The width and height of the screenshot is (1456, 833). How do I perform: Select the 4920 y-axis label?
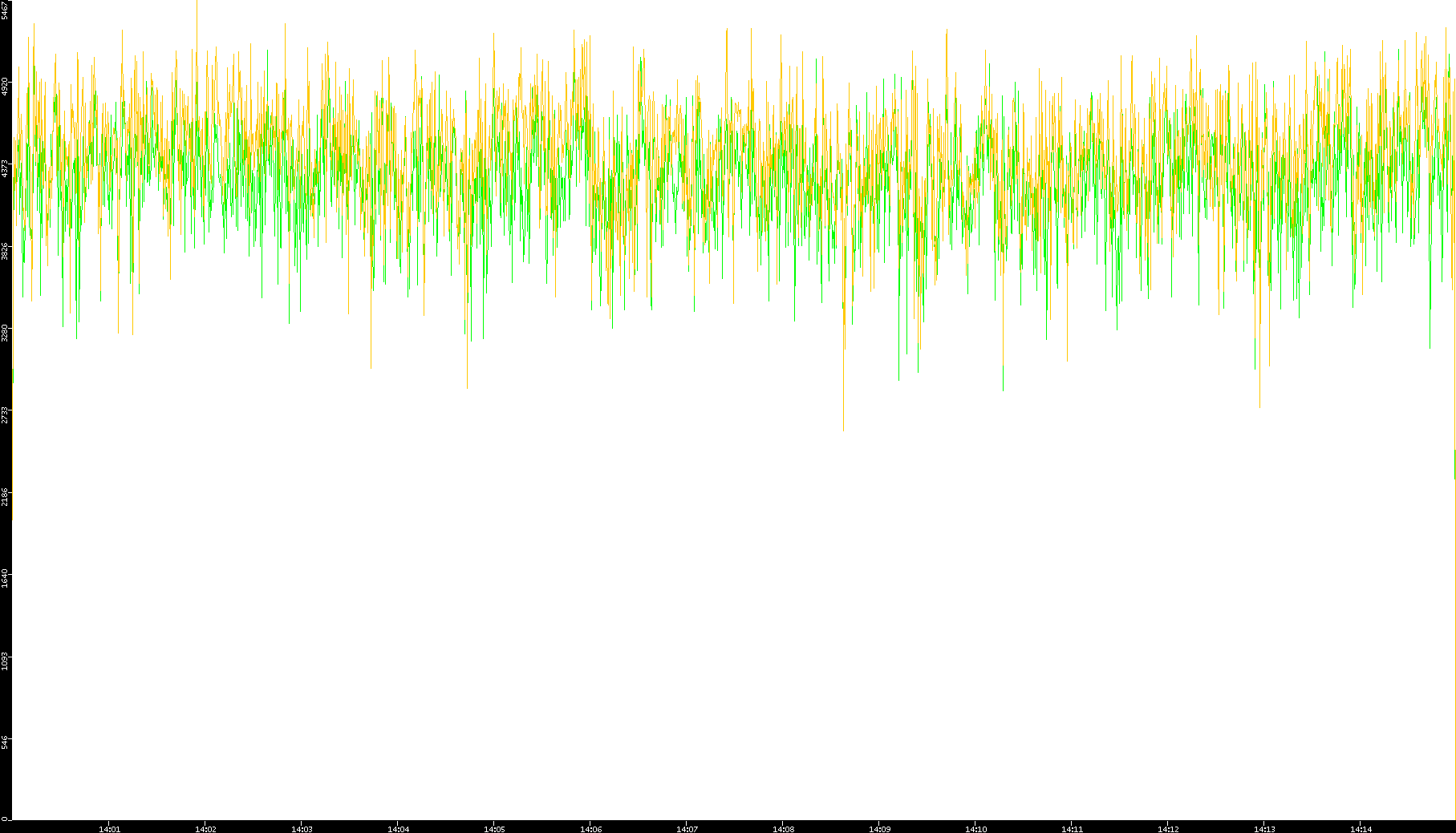point(5,86)
